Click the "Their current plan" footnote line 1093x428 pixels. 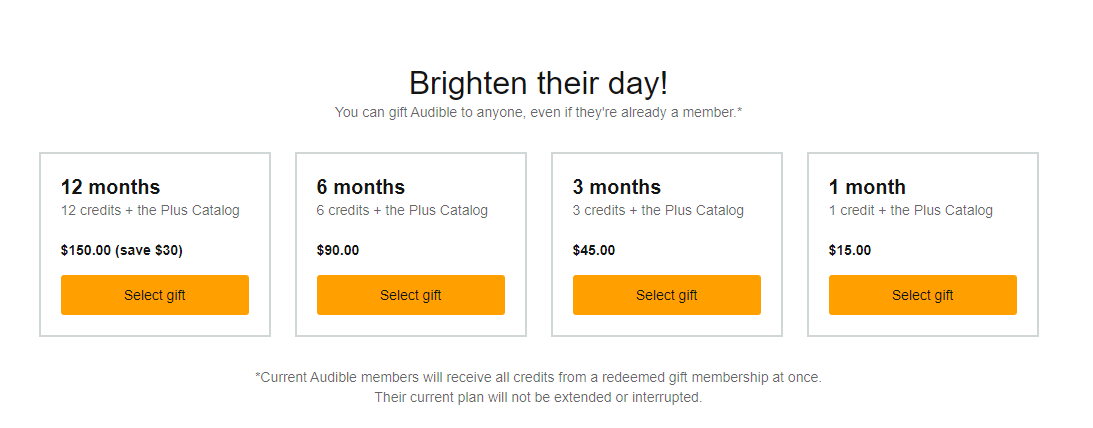[538, 397]
